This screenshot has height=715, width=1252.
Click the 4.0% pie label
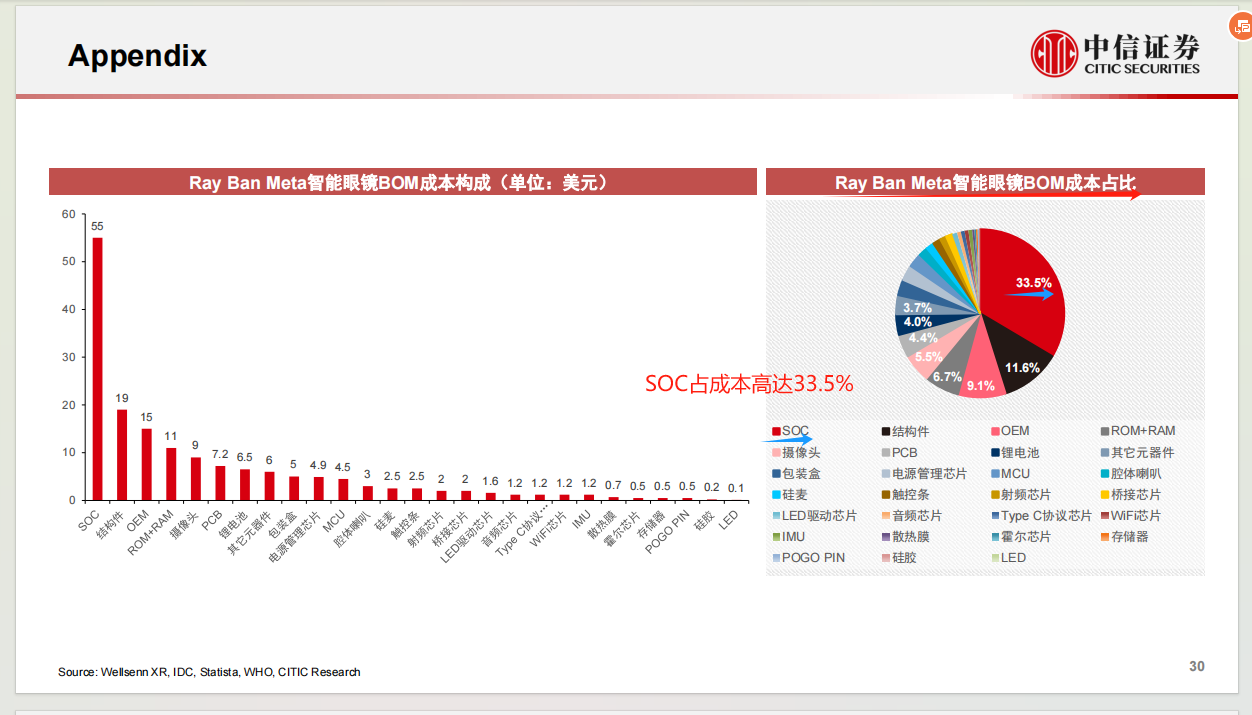click(918, 323)
